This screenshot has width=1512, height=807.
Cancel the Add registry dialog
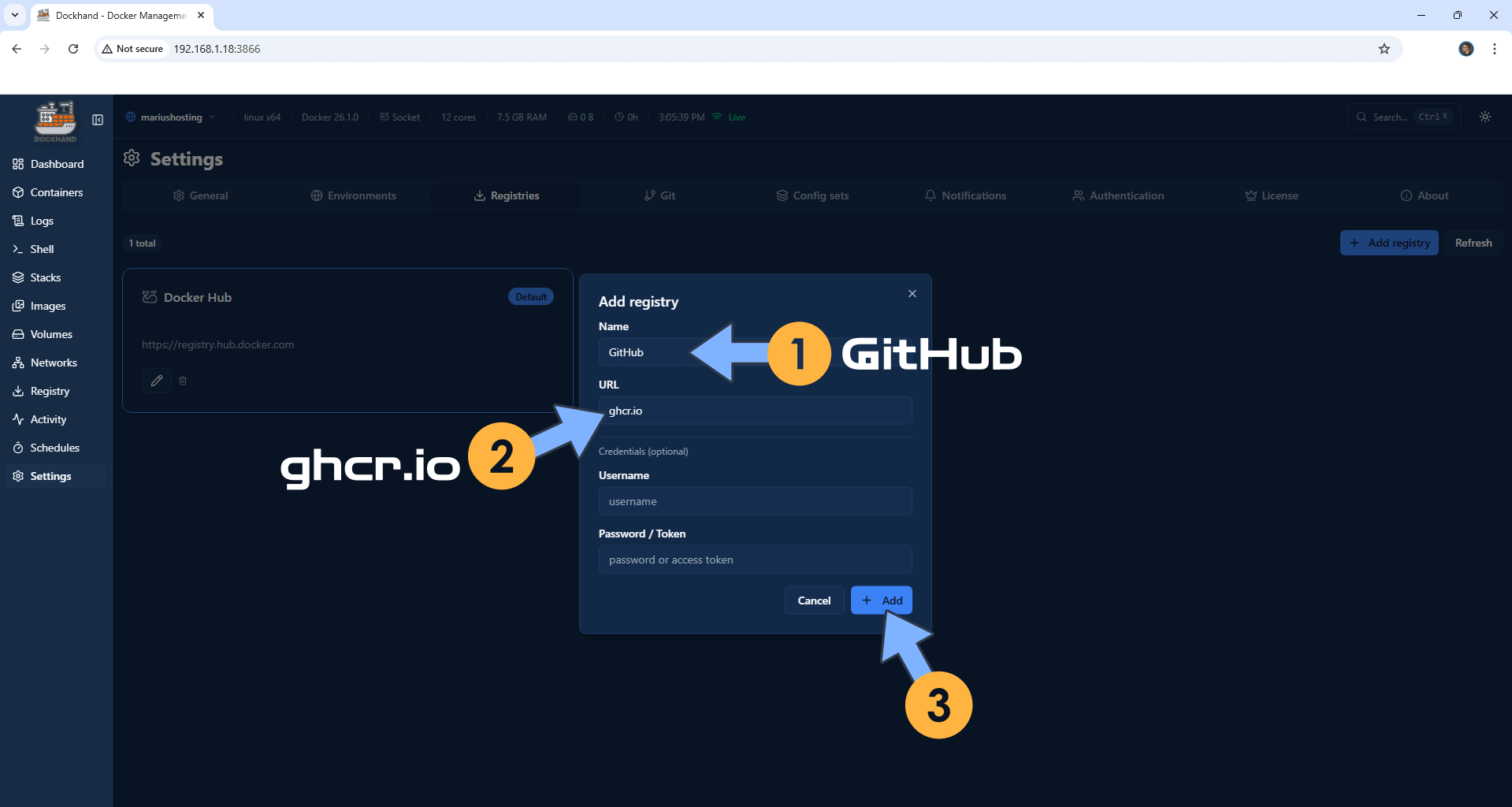(x=813, y=600)
